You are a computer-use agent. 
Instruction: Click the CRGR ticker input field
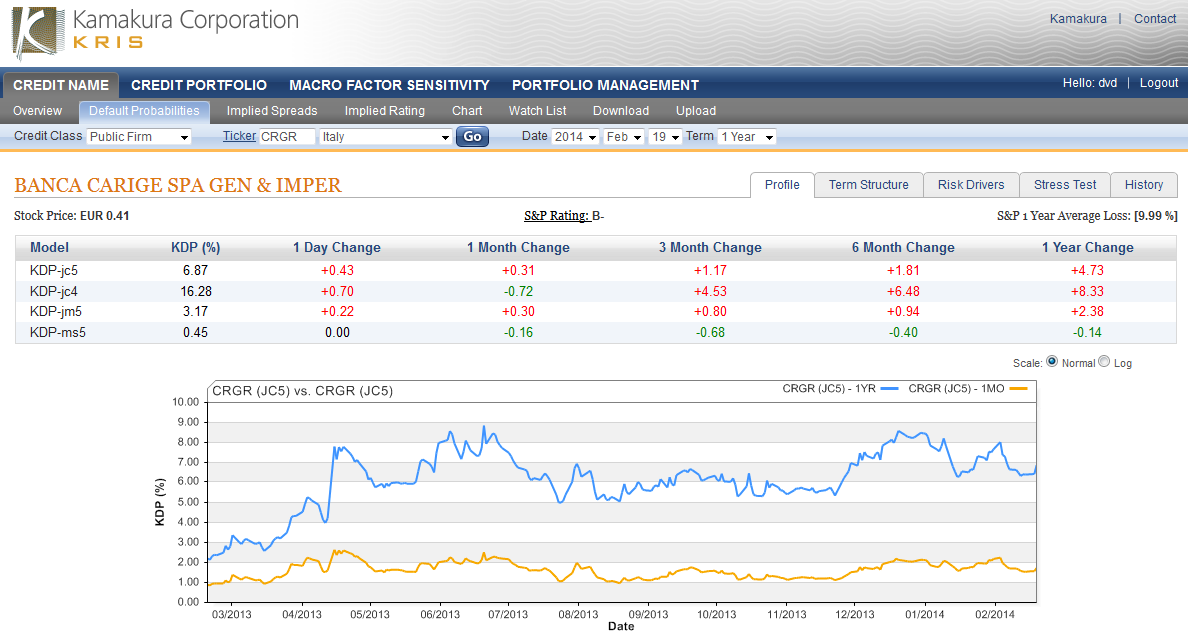286,137
